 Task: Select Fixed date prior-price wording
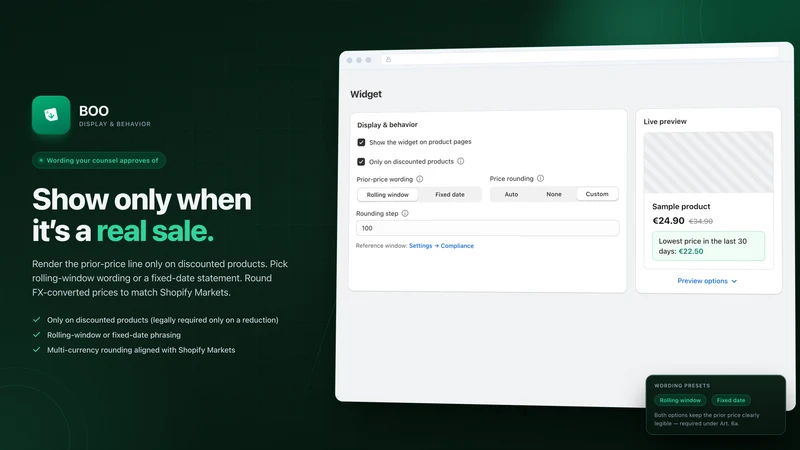click(x=449, y=194)
